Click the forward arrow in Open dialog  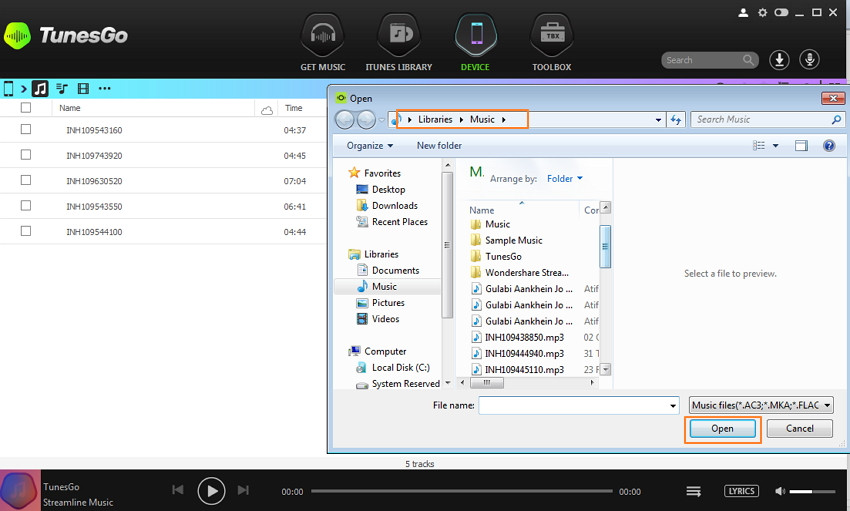pyautogui.click(x=366, y=119)
